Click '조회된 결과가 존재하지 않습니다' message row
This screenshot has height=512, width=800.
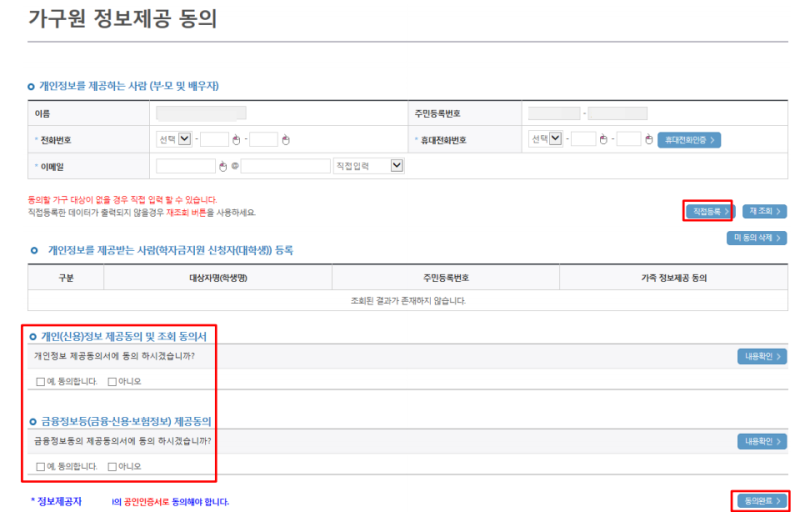pyautogui.click(x=408, y=301)
